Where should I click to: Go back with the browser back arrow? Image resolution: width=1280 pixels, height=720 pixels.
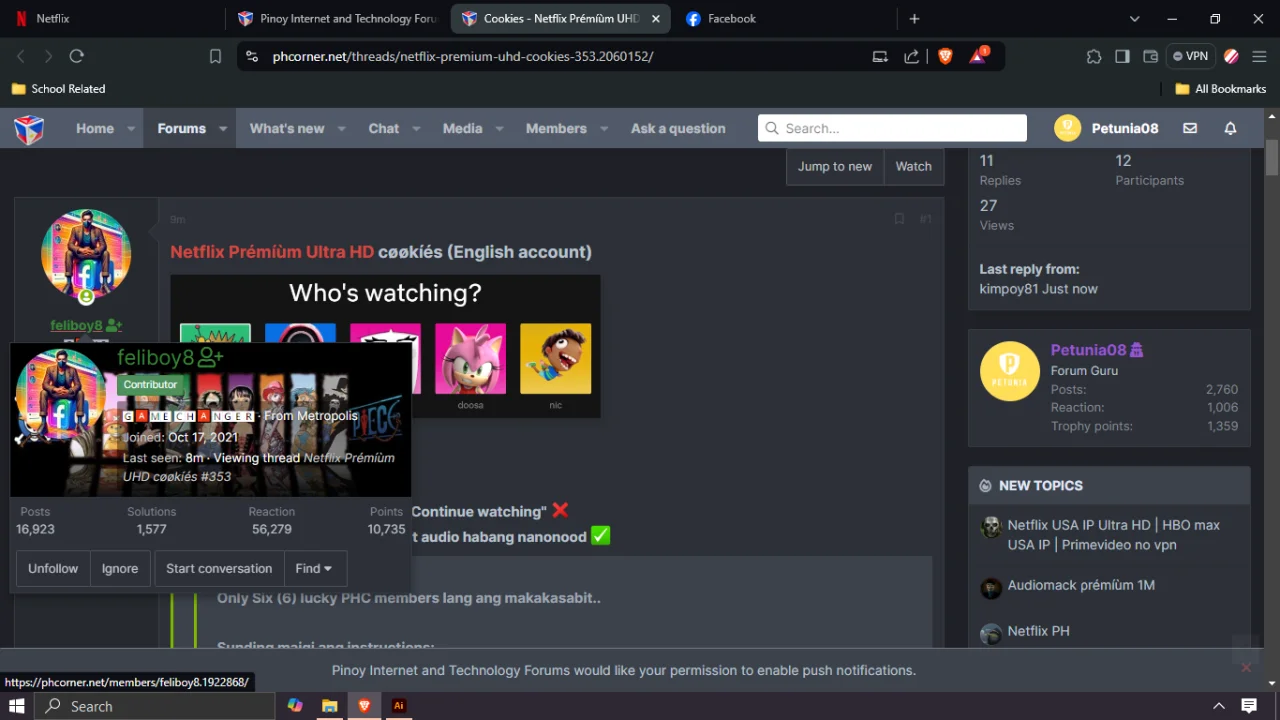coord(20,57)
